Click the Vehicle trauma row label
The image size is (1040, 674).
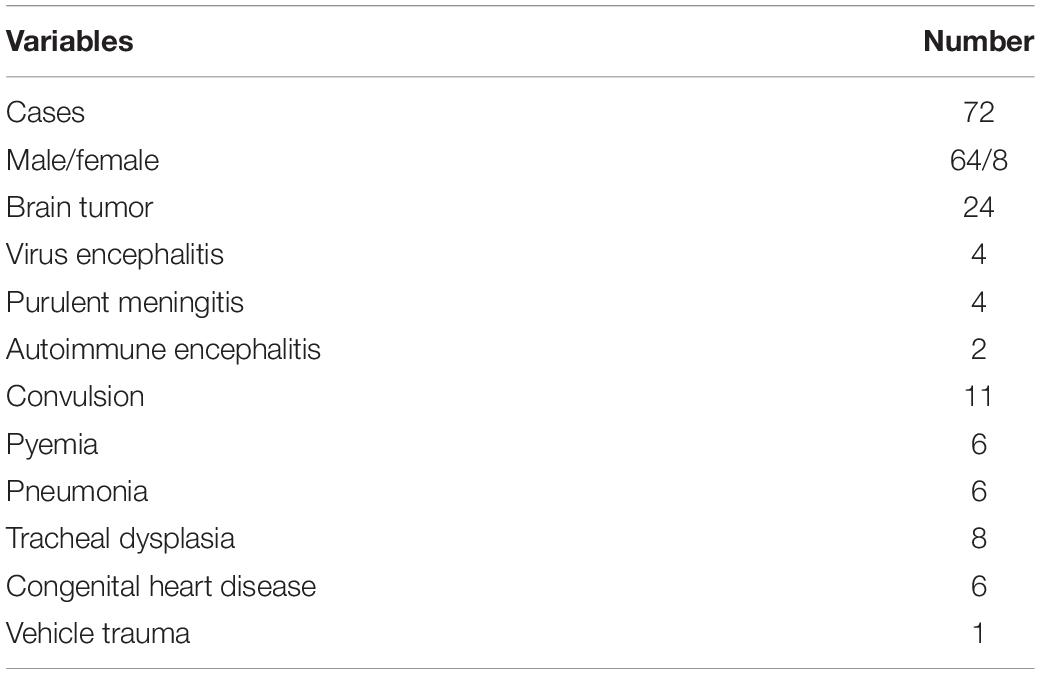coord(98,634)
